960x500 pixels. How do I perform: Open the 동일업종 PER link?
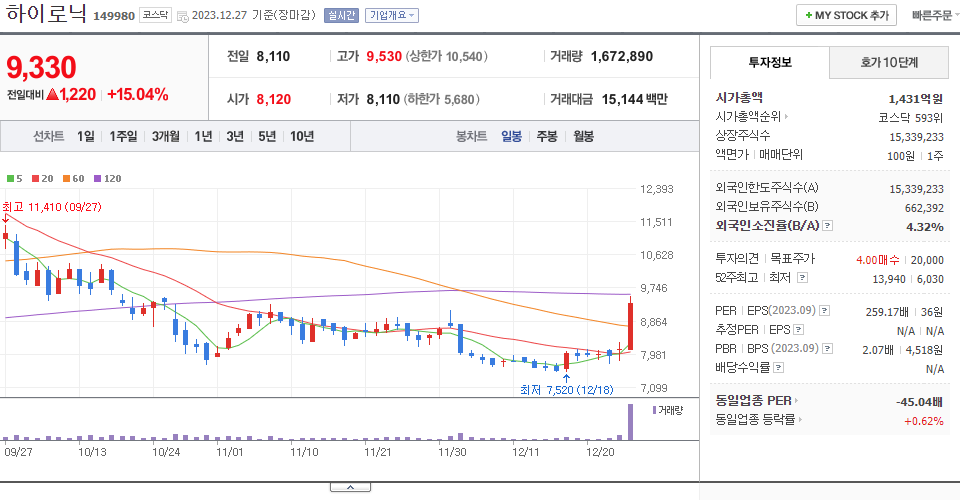[757, 401]
